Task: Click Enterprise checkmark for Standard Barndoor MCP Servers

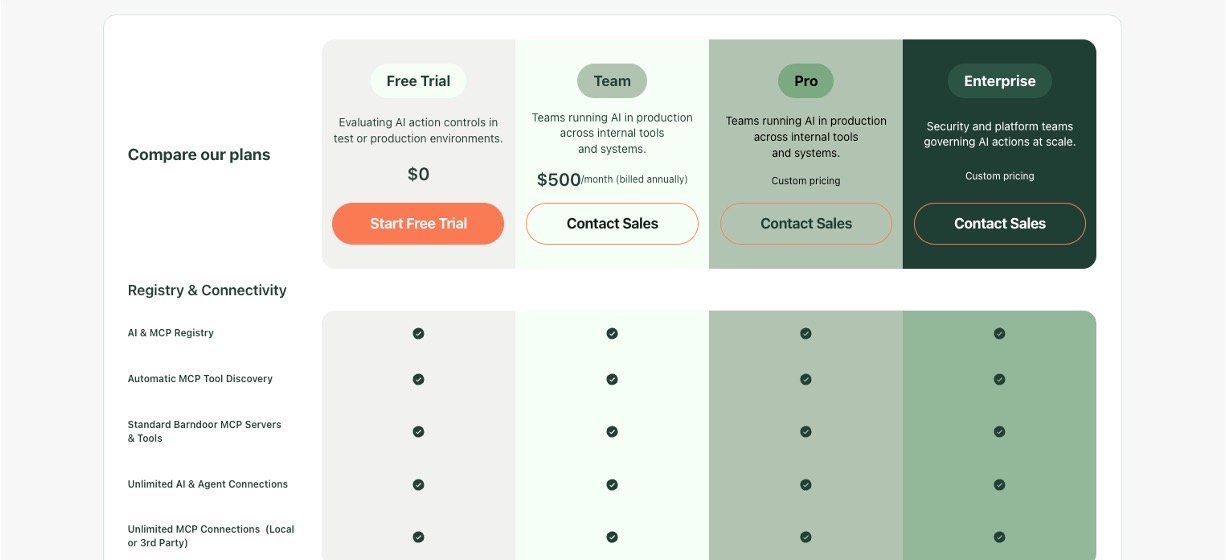Action: tap(999, 432)
